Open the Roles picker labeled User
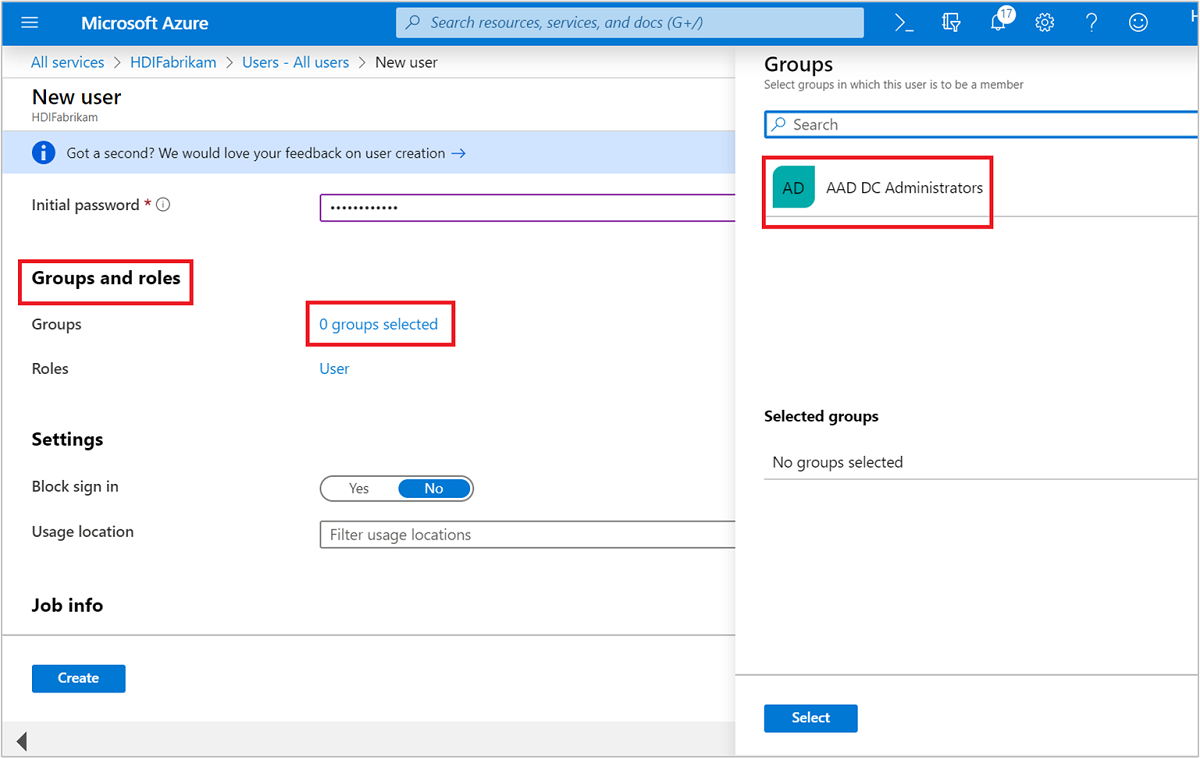The height and width of the screenshot is (758, 1200). click(x=334, y=368)
